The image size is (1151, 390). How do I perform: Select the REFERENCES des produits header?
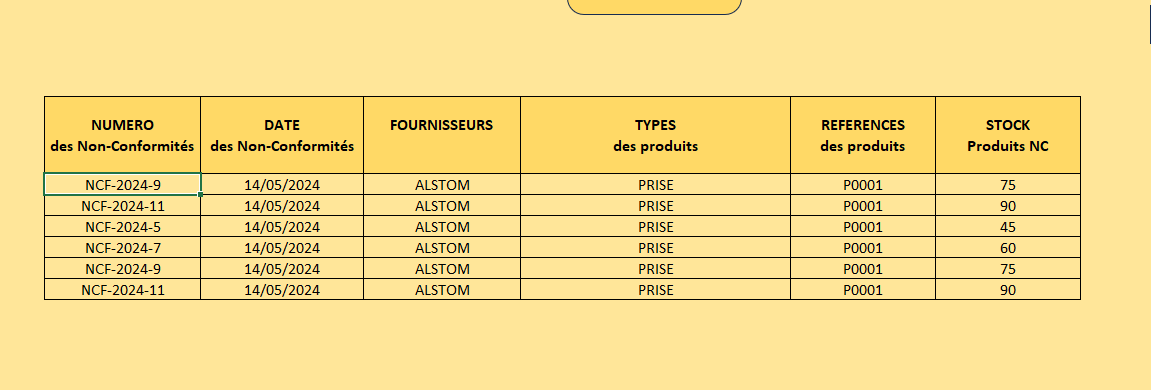(x=863, y=135)
